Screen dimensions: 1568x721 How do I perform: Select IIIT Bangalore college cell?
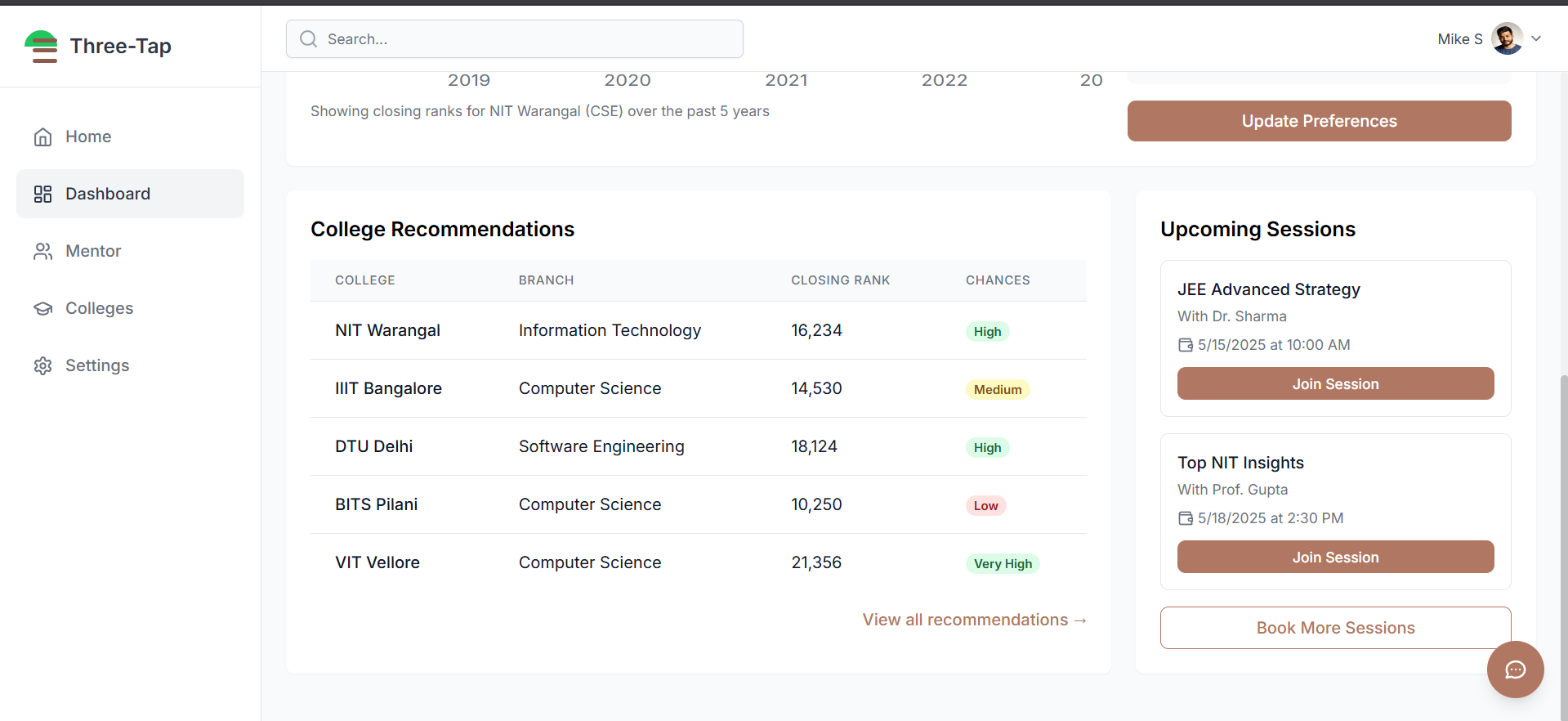[388, 388]
